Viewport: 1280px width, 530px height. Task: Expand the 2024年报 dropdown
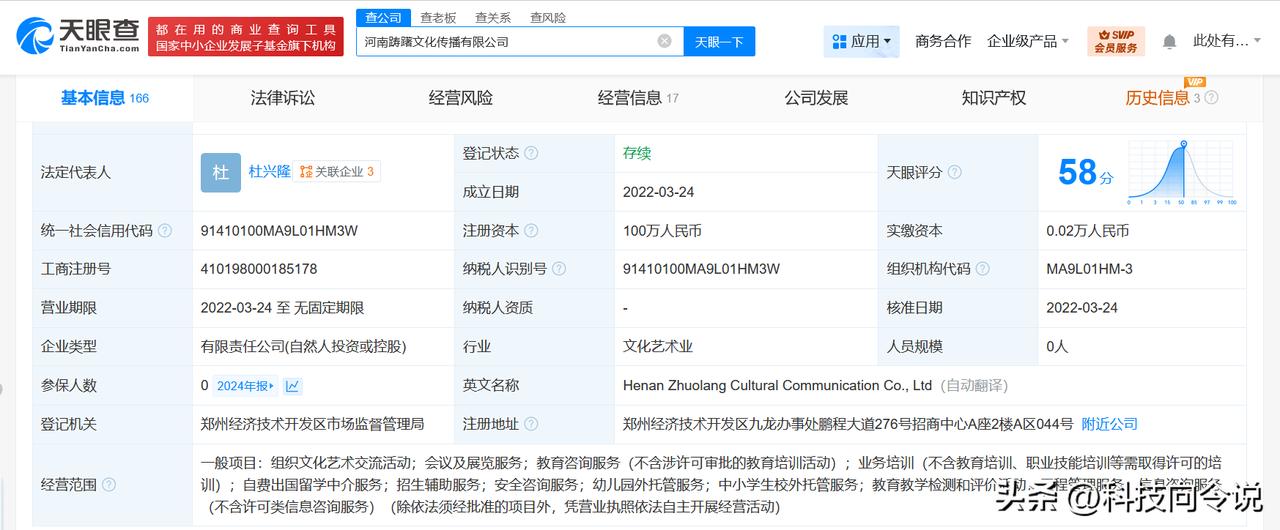pos(246,386)
